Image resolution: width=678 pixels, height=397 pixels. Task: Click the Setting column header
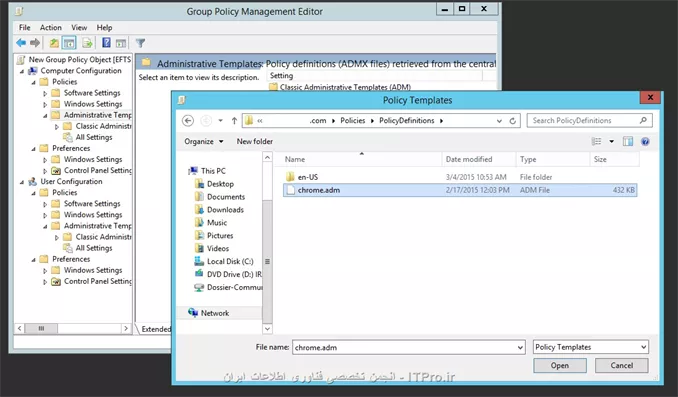pyautogui.click(x=375, y=76)
